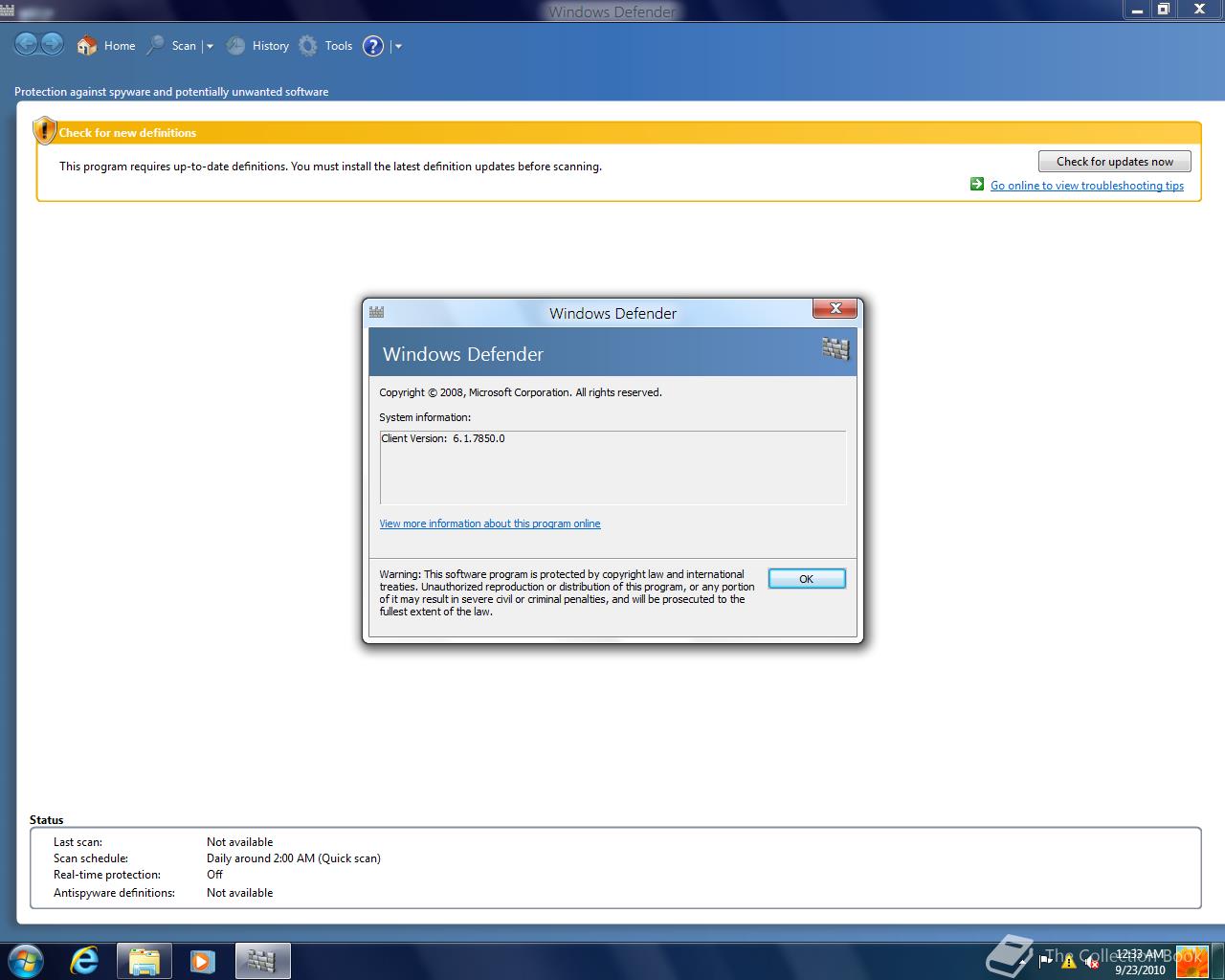Image resolution: width=1225 pixels, height=980 pixels.
Task: Click the network warning tray icon
Action: coord(1069,961)
